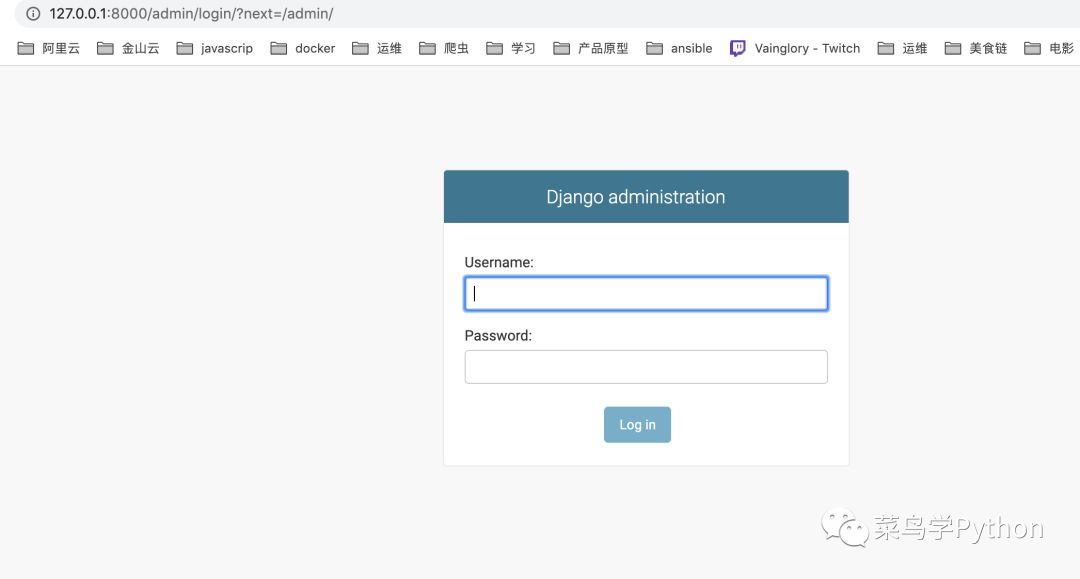1080x579 pixels.
Task: Open the docker bookmark folder
Action: tap(302, 48)
